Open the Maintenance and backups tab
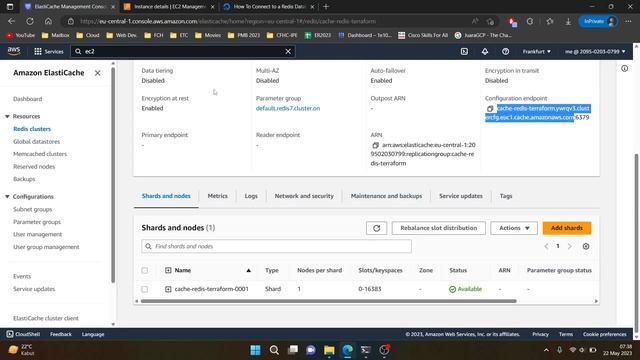 pyautogui.click(x=386, y=196)
